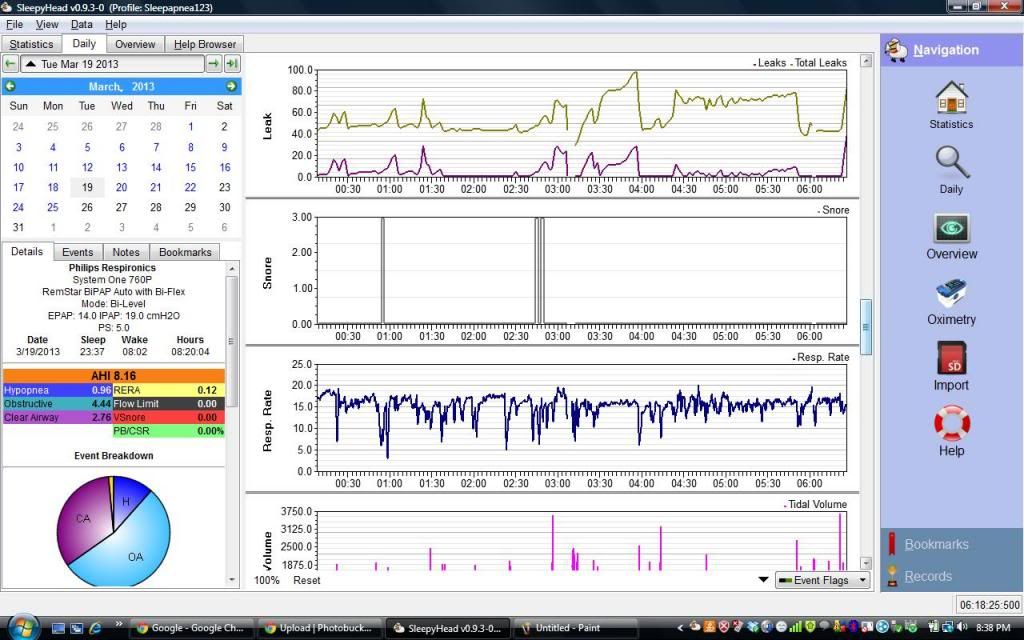The height and width of the screenshot is (640, 1024).
Task: Open the File menu
Action: [x=14, y=25]
